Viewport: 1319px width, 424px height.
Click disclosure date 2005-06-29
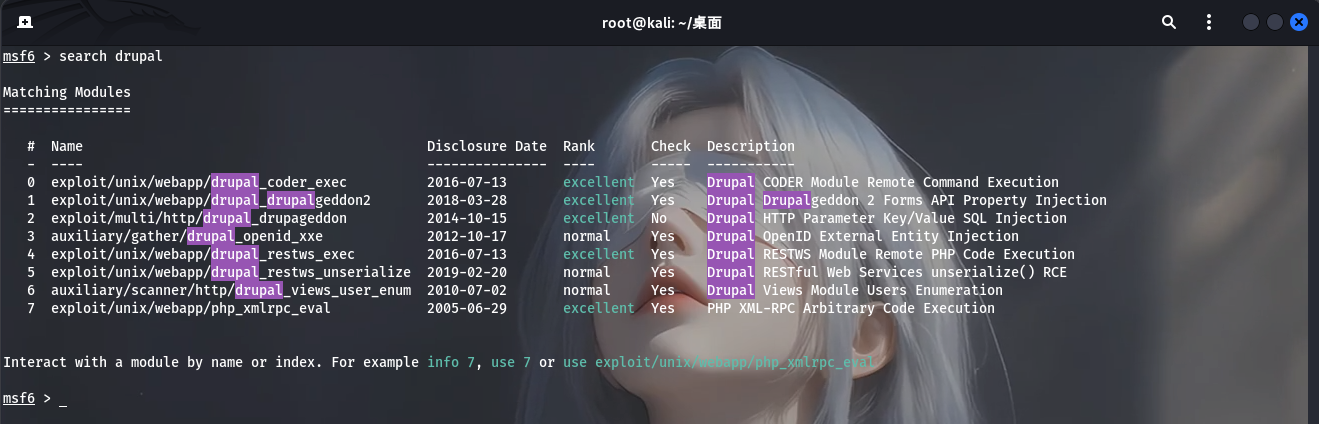467,308
